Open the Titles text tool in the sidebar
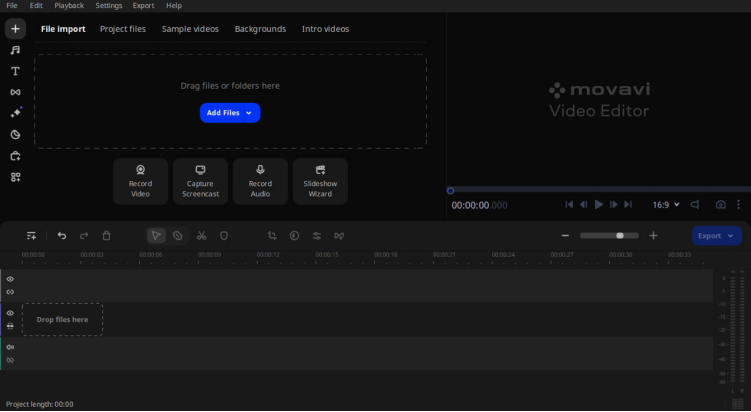The image size is (751, 412). pos(15,71)
